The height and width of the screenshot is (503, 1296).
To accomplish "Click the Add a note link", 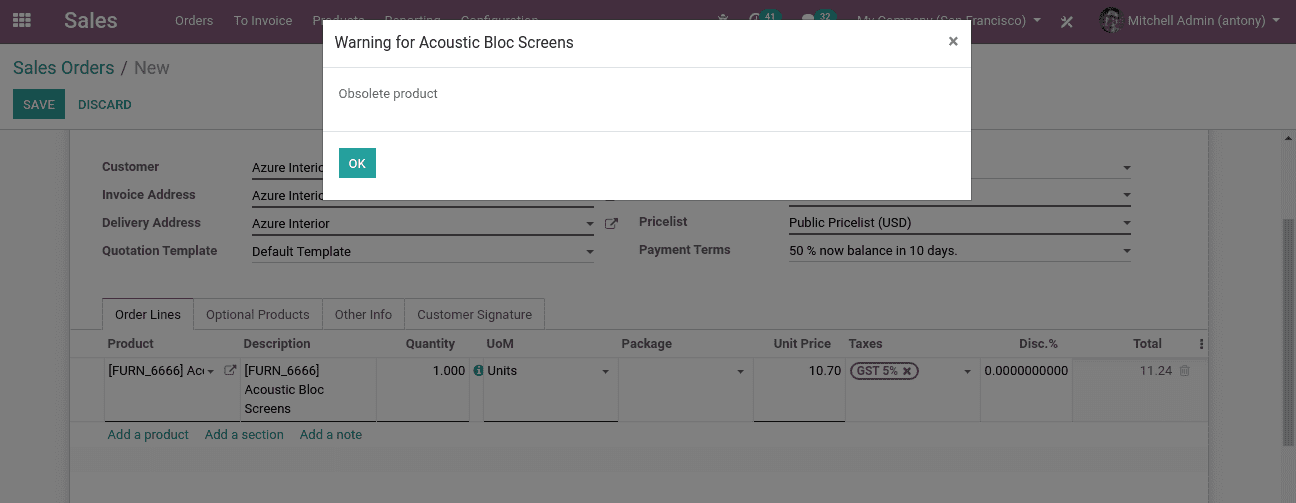I will pos(331,435).
